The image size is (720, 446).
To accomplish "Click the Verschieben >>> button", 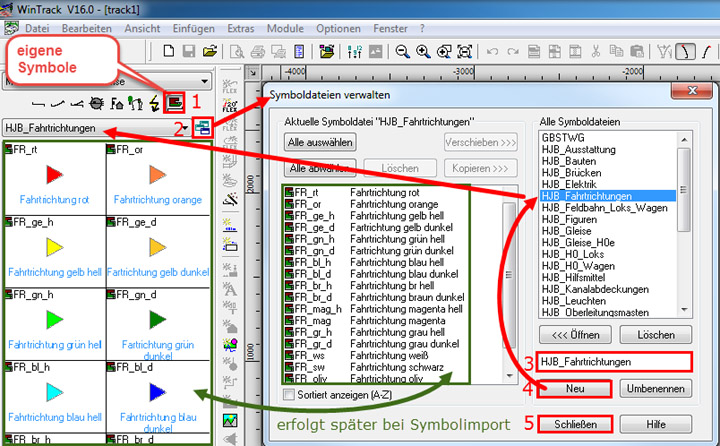I will pos(481,142).
